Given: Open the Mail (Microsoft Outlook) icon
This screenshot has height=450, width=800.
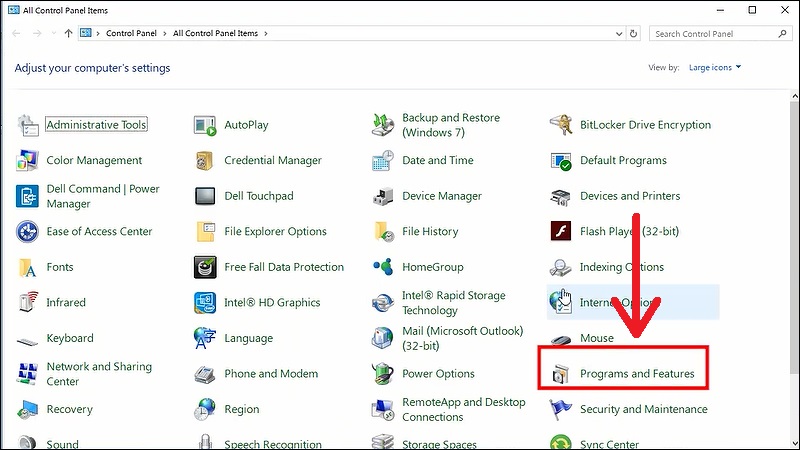Looking at the screenshot, I should click(383, 338).
